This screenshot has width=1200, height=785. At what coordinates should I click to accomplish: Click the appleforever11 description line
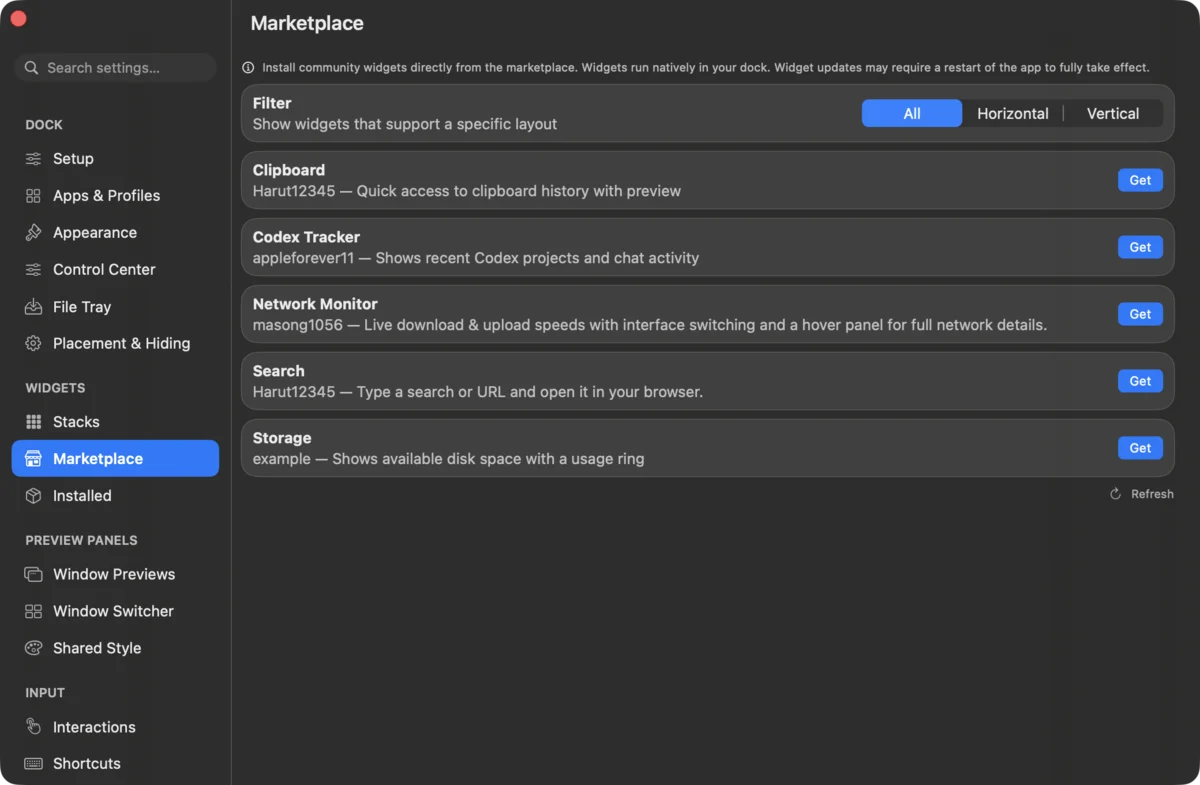(x=476, y=258)
